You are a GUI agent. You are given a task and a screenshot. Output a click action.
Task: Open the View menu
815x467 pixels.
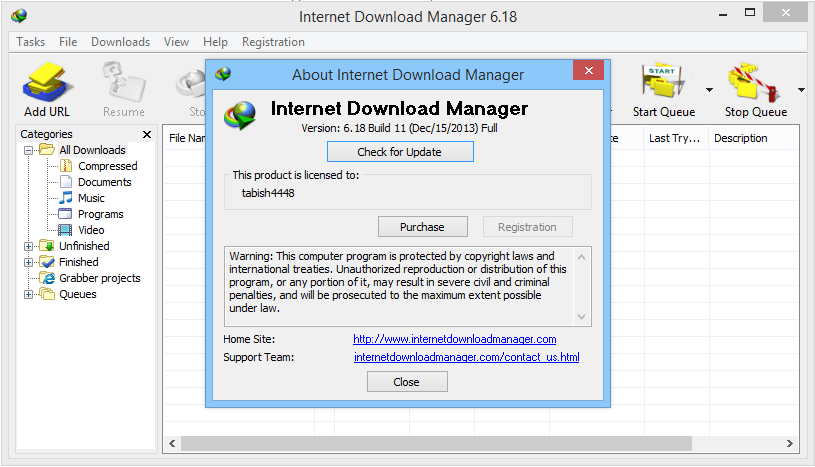177,42
